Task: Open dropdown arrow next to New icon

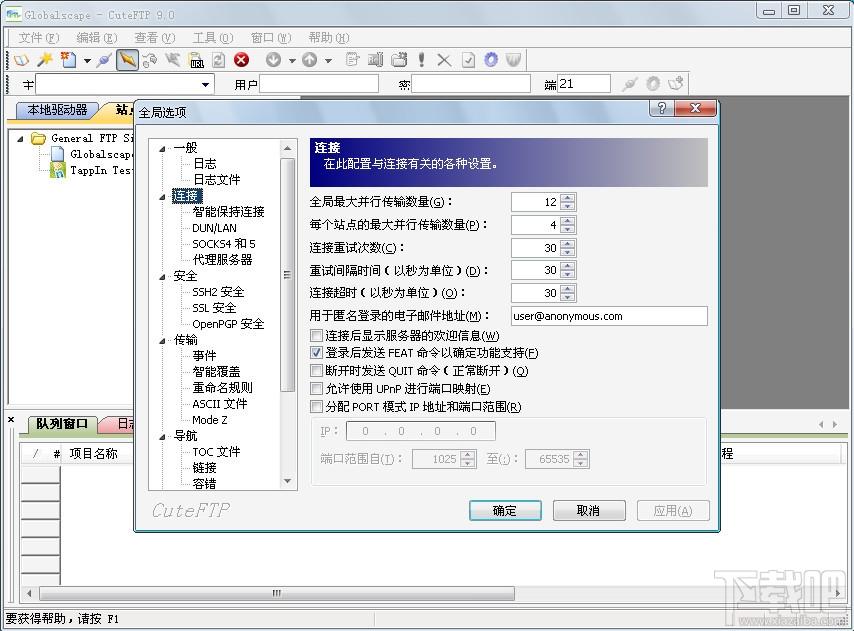Action: pos(87,60)
